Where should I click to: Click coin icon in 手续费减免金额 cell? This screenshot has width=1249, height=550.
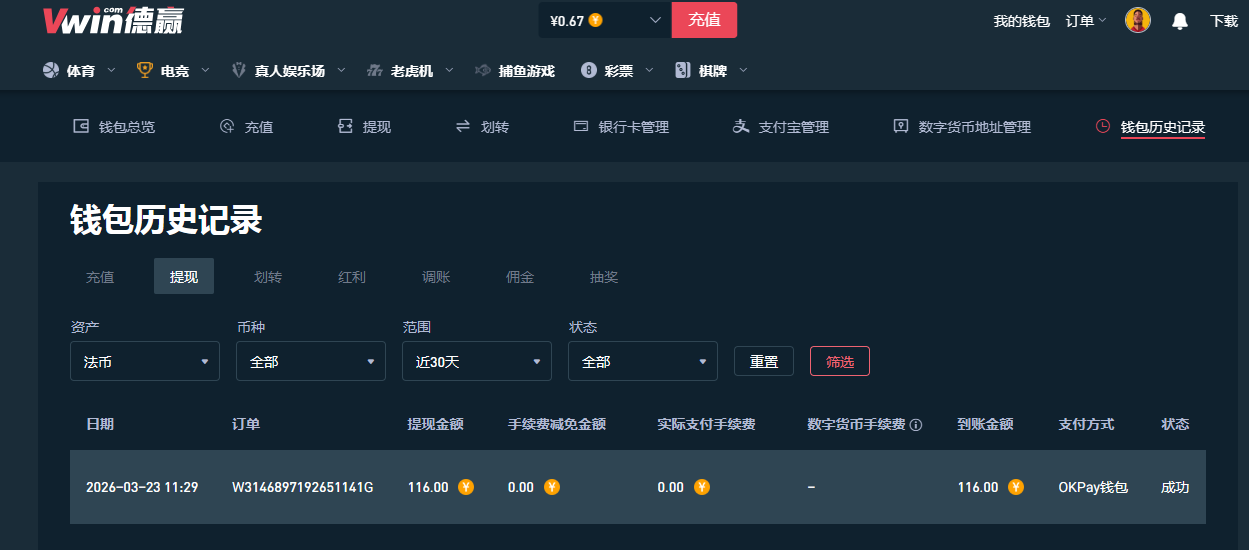[x=552, y=487]
